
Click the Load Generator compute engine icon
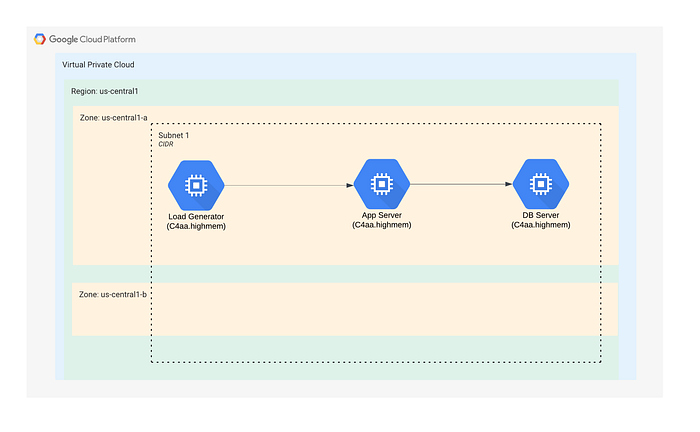(x=196, y=185)
